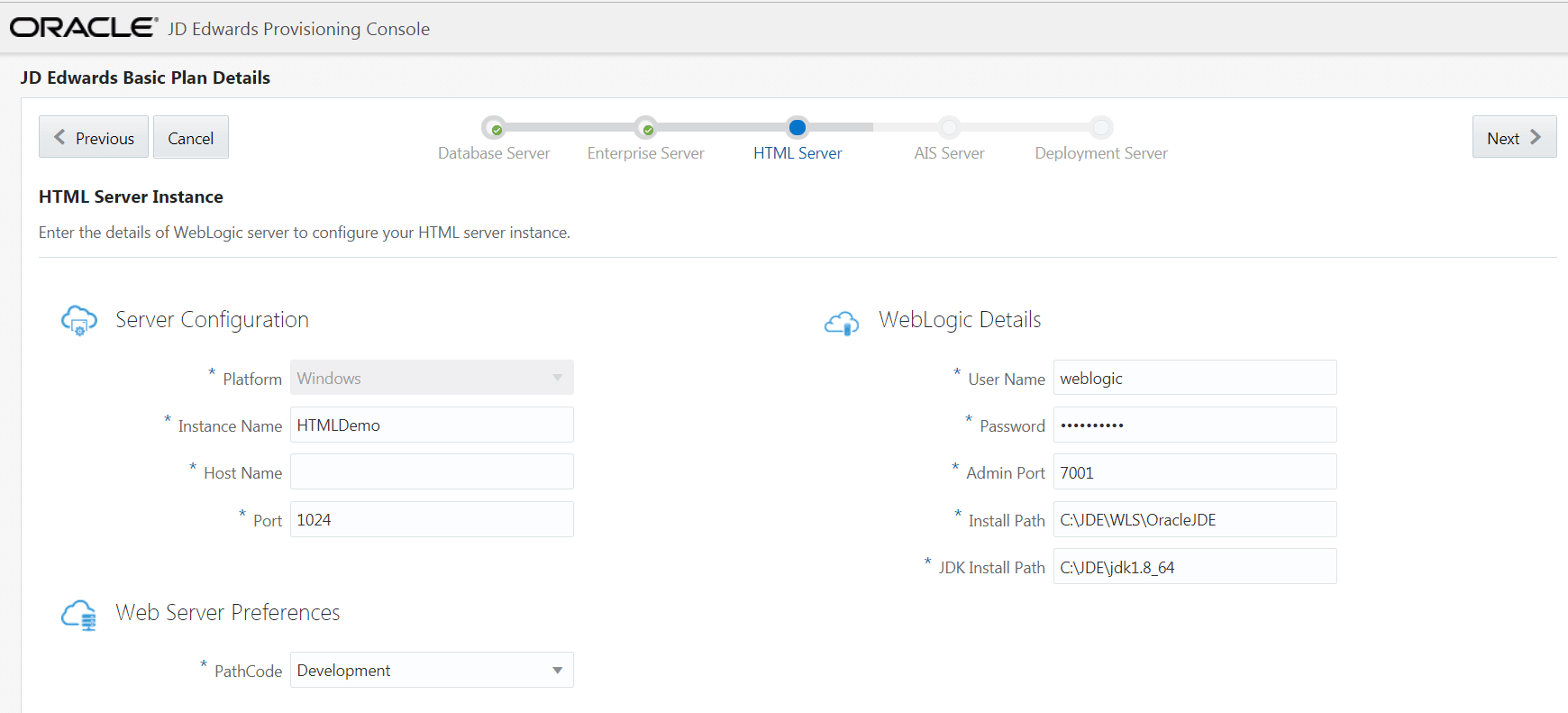
Task: Click the WebLogic Details heading text
Action: tap(960, 320)
